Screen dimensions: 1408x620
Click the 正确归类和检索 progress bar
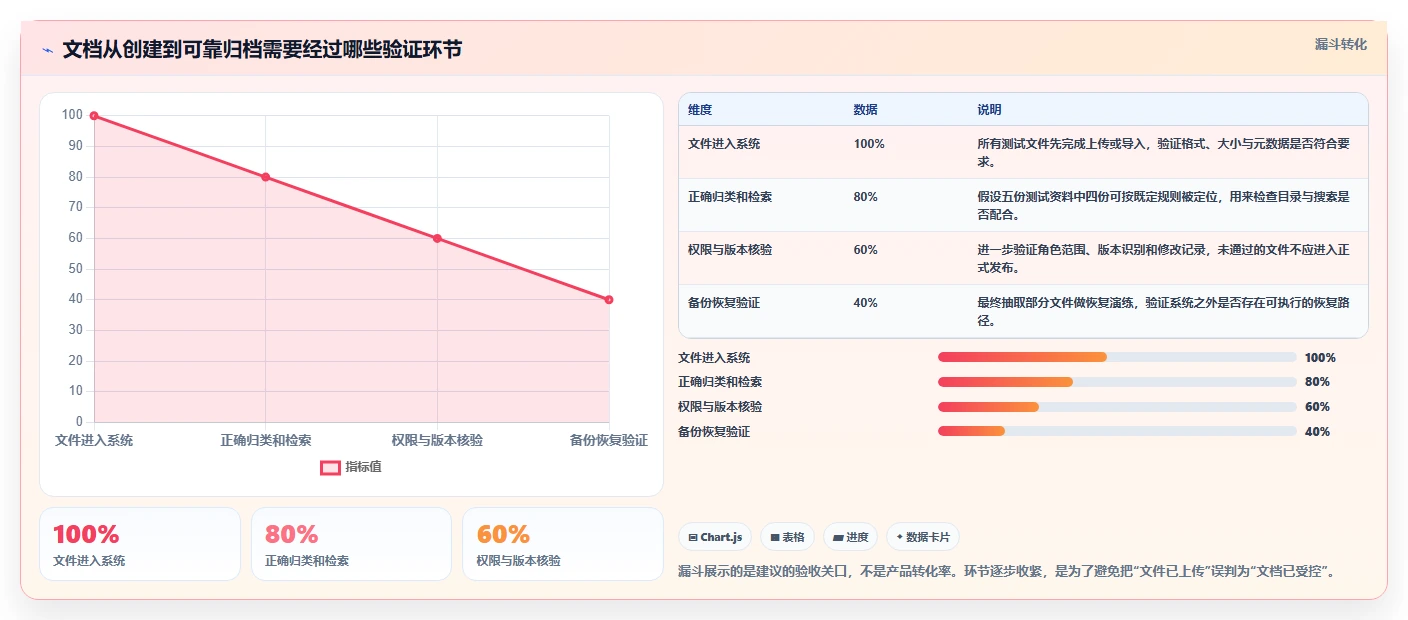coord(1117,382)
